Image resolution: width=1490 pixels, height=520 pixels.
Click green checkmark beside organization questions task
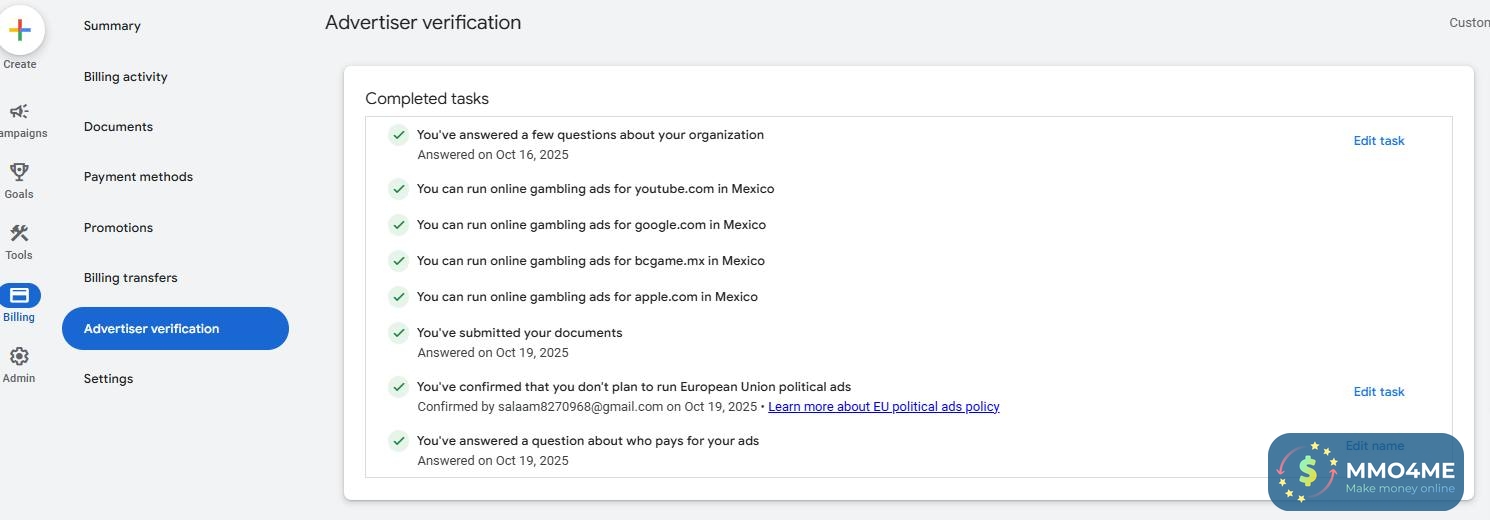pyautogui.click(x=398, y=135)
